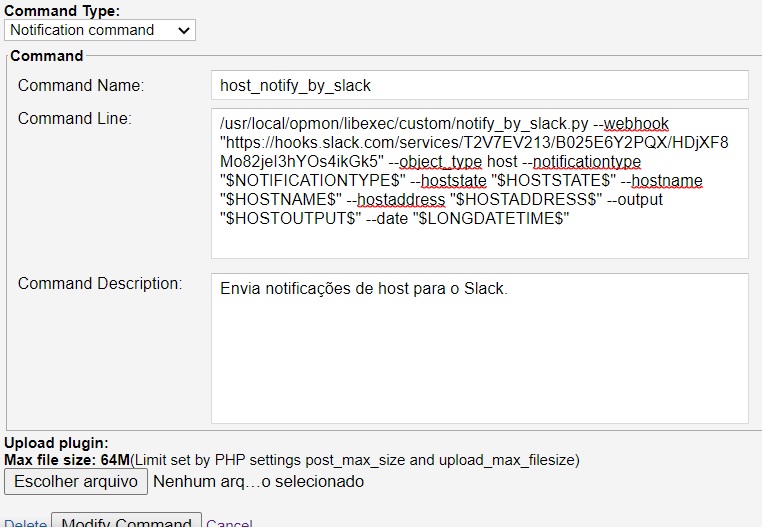The image size is (764, 528).
Task: Click the Cancel link
Action: 229,523
